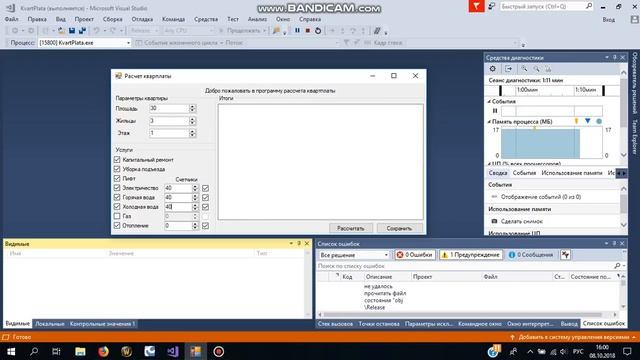Click the export icon in diagnostic tools
The width and height of the screenshot is (640, 360).
tap(508, 69)
